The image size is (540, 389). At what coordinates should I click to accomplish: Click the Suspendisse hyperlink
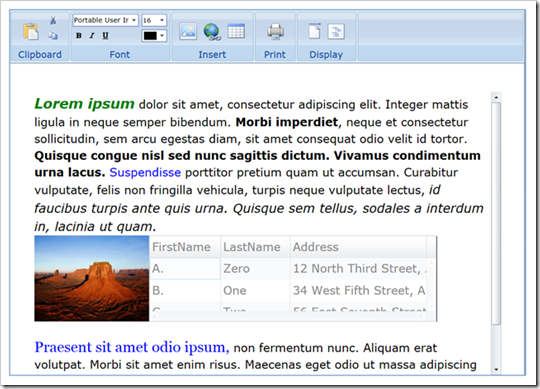[145, 172]
